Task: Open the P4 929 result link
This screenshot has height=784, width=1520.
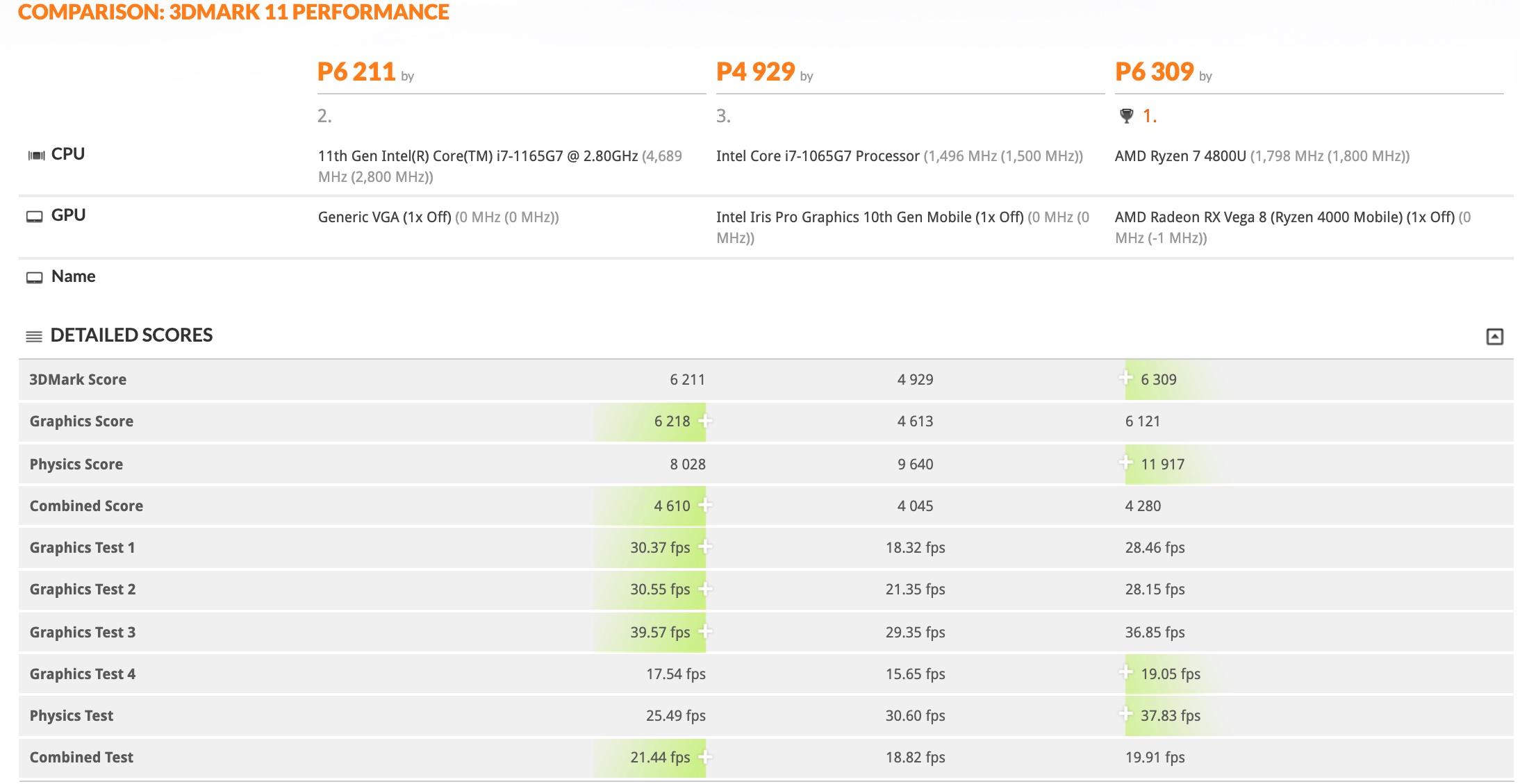Action: pos(755,72)
